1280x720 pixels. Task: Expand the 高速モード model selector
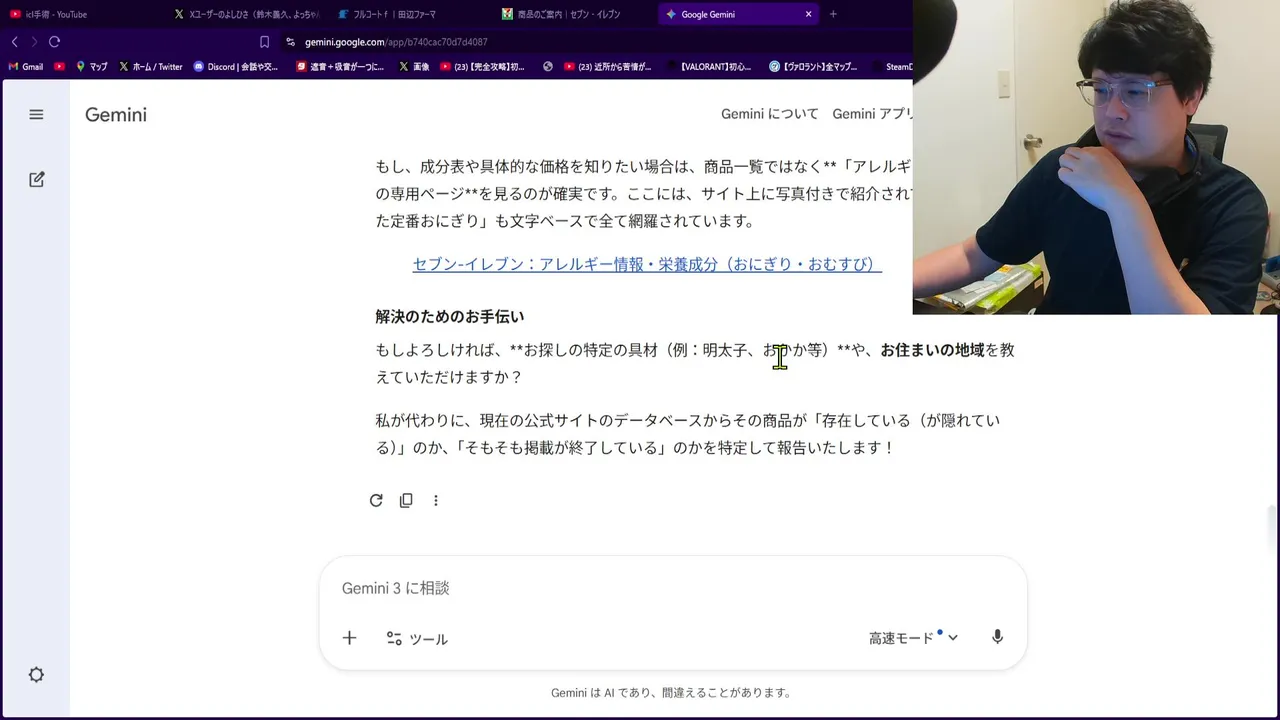(913, 638)
